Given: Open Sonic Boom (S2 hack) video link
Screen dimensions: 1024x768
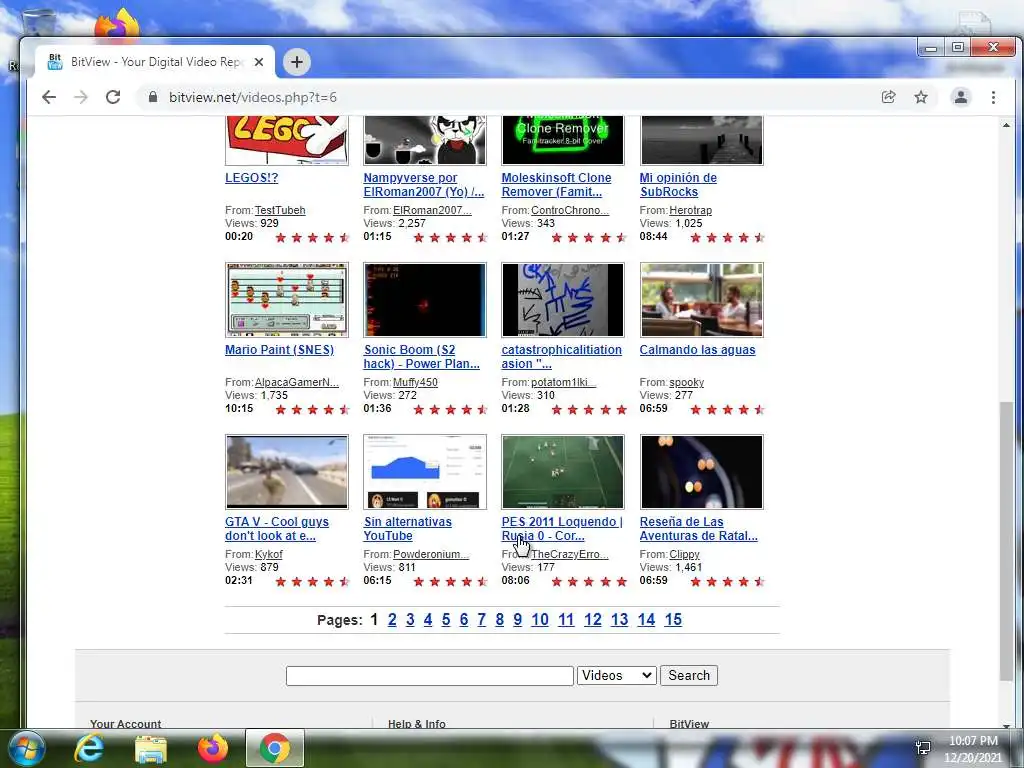Looking at the screenshot, I should [422, 357].
